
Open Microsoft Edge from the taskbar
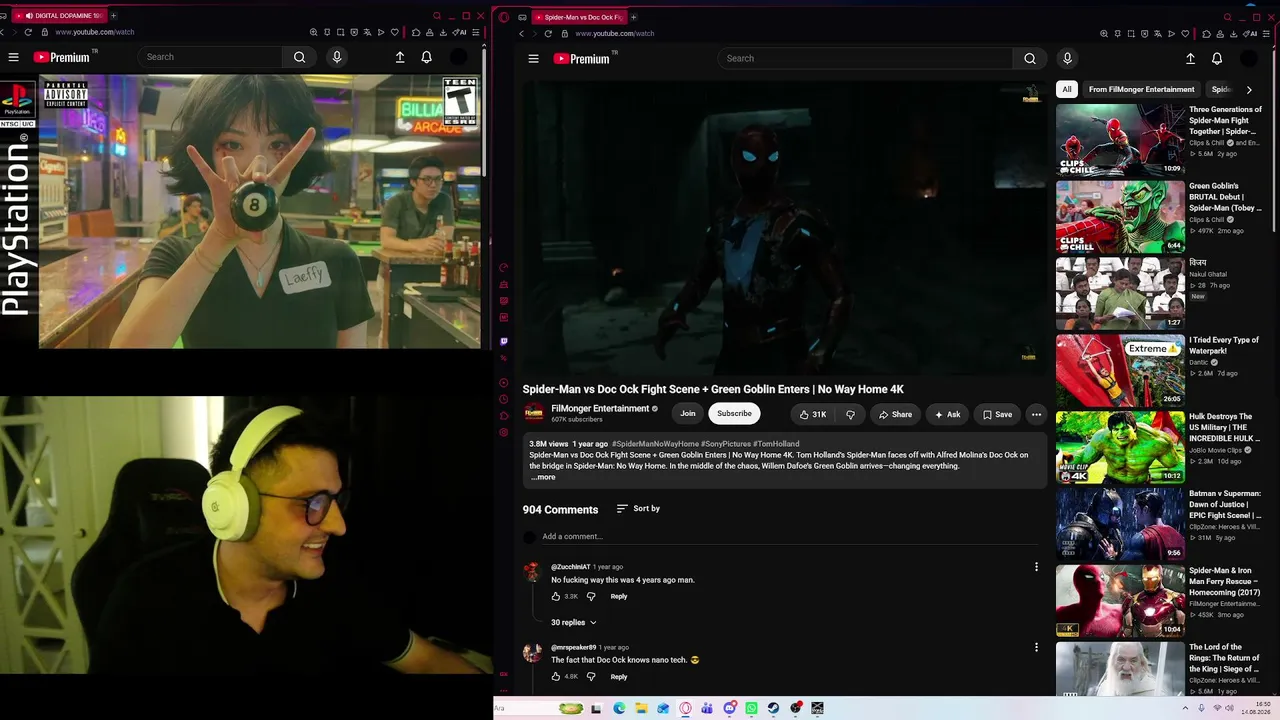(x=619, y=708)
